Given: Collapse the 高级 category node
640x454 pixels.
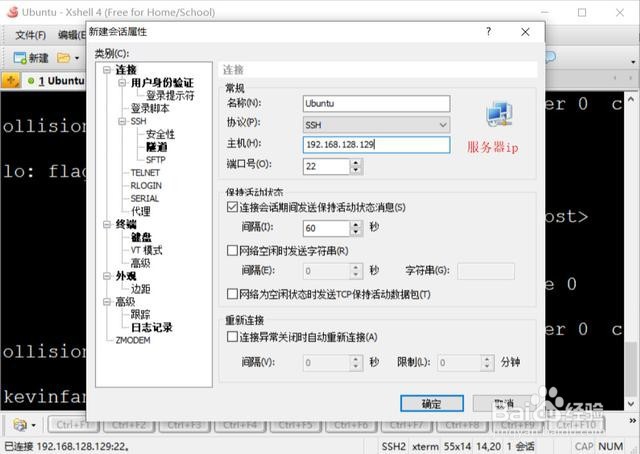Looking at the screenshot, I should tap(107, 302).
